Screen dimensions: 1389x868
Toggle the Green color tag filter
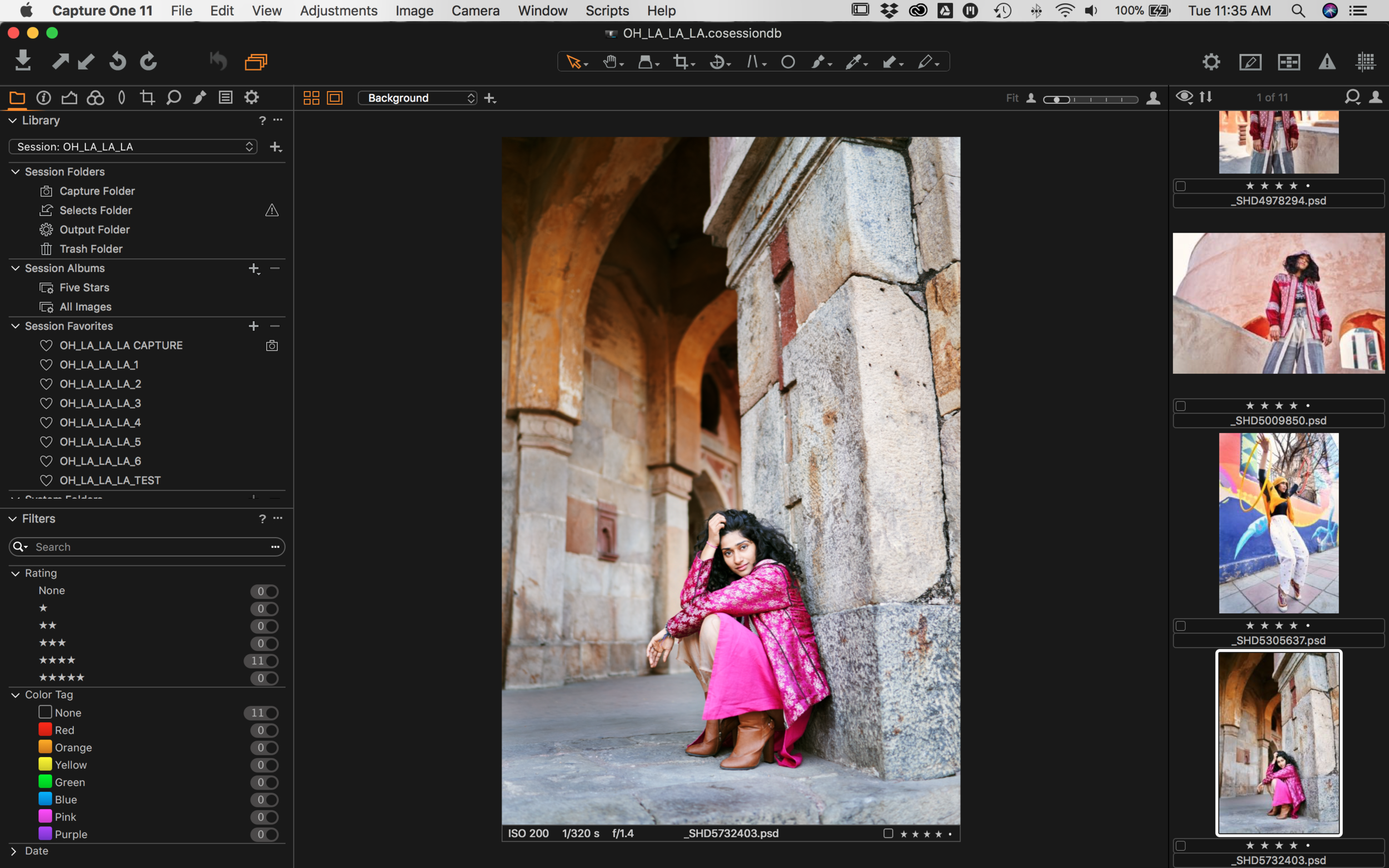(264, 782)
